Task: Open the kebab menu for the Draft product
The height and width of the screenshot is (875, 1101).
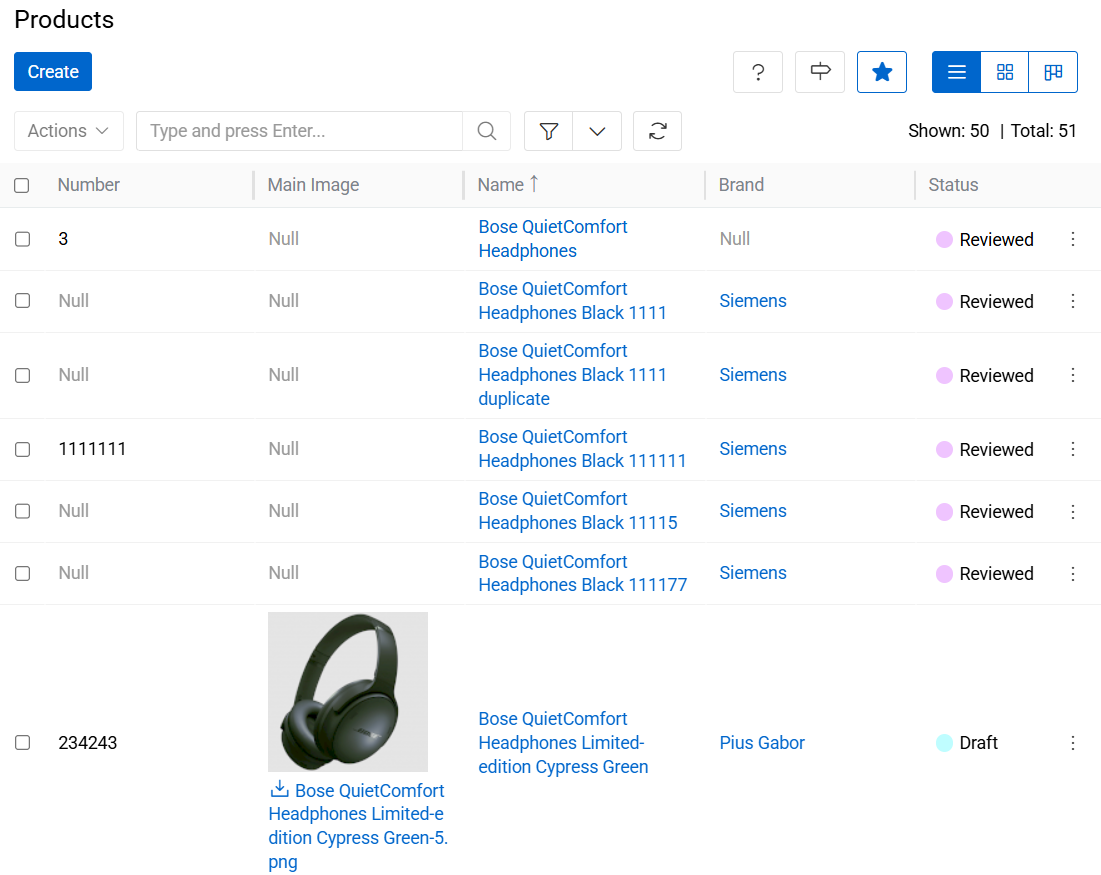Action: pyautogui.click(x=1073, y=743)
